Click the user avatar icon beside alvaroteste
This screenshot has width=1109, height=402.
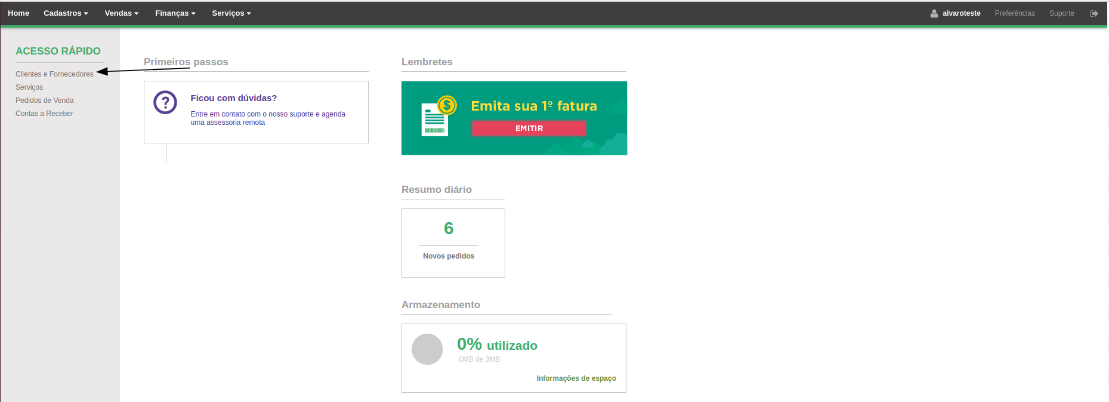click(x=934, y=13)
